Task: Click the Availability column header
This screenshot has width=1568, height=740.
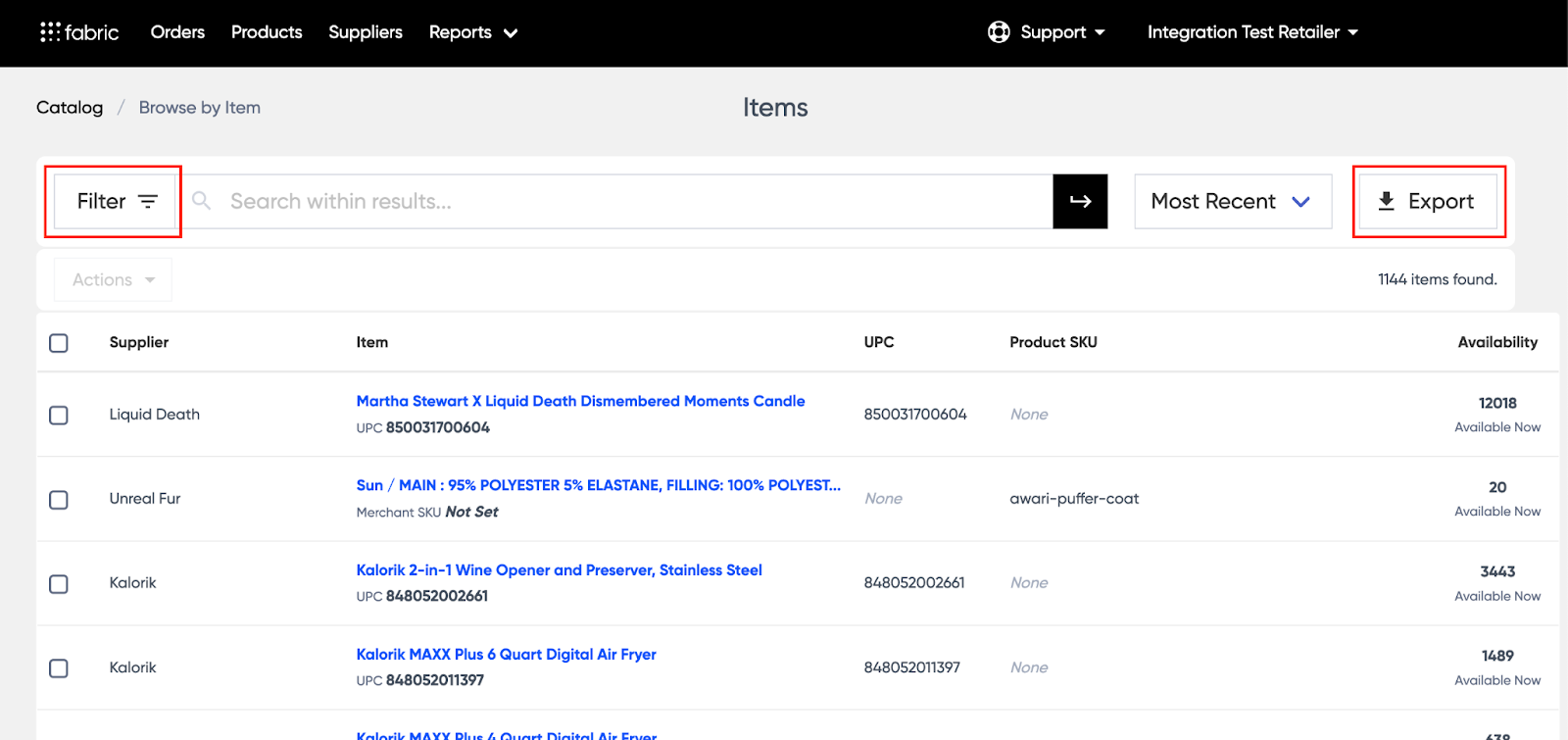Action: (1497, 342)
